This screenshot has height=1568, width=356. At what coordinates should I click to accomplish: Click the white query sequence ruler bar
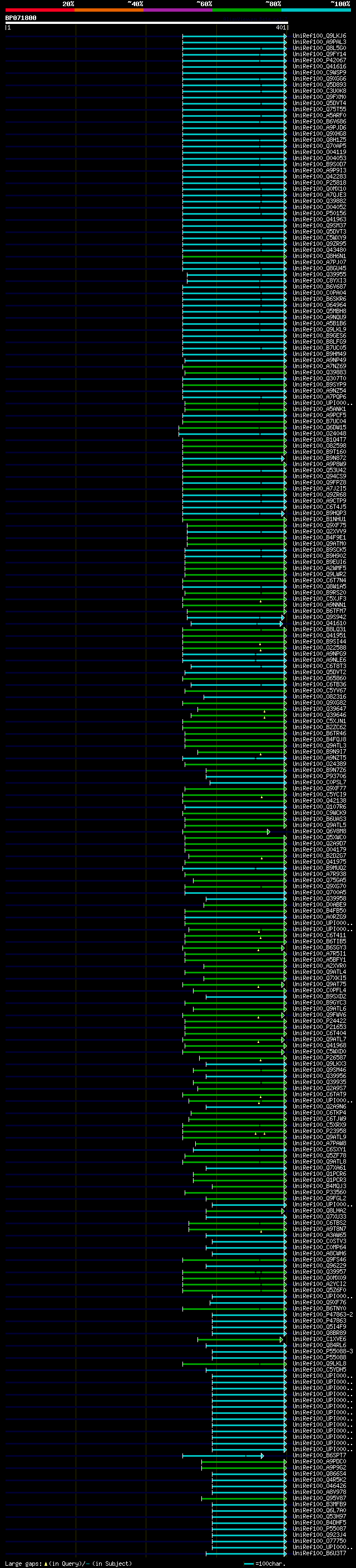146,22
